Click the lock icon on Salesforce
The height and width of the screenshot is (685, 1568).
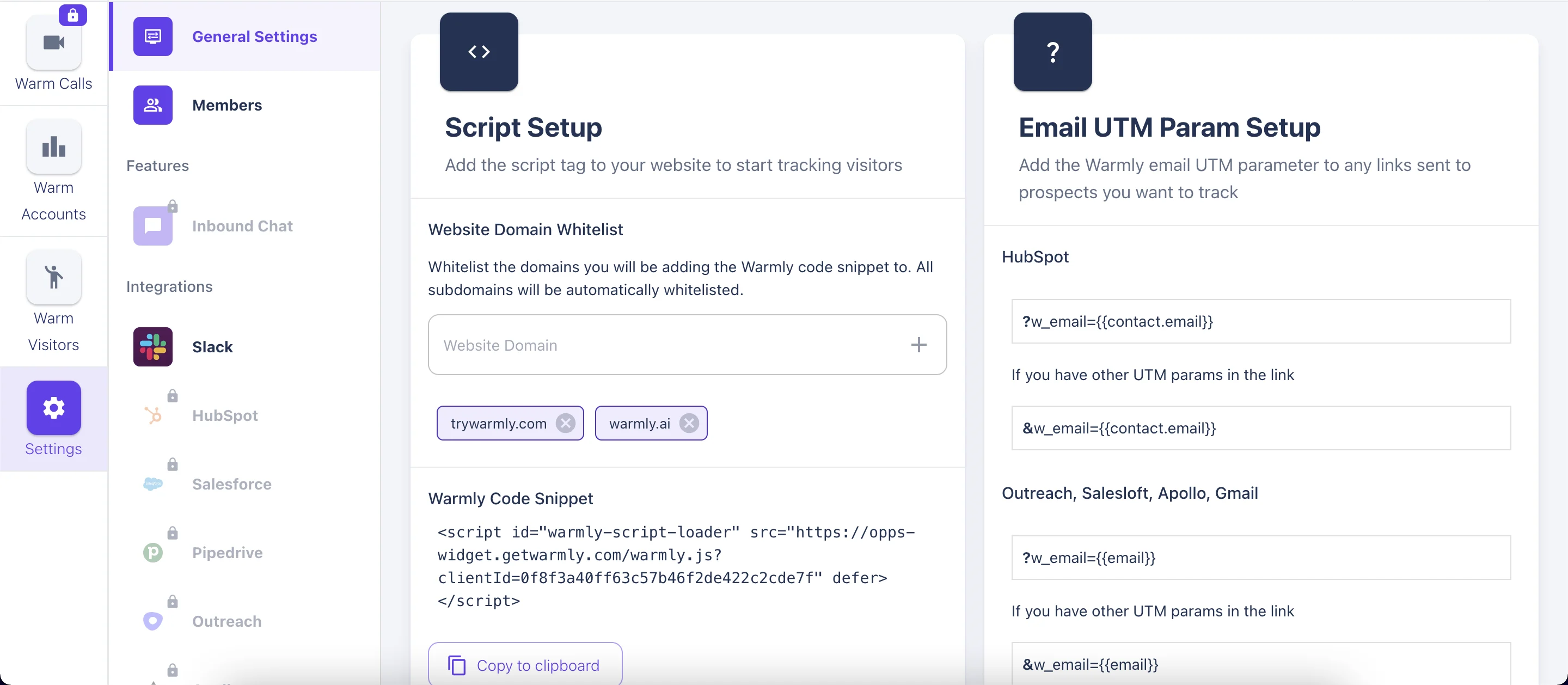tap(173, 464)
